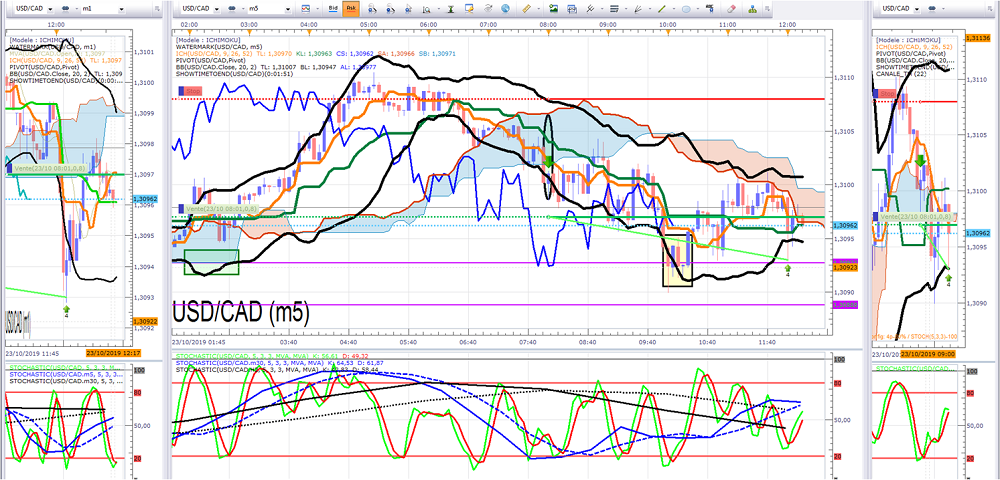
Task: Open the horizontal lines style tool
Action: tap(614, 9)
